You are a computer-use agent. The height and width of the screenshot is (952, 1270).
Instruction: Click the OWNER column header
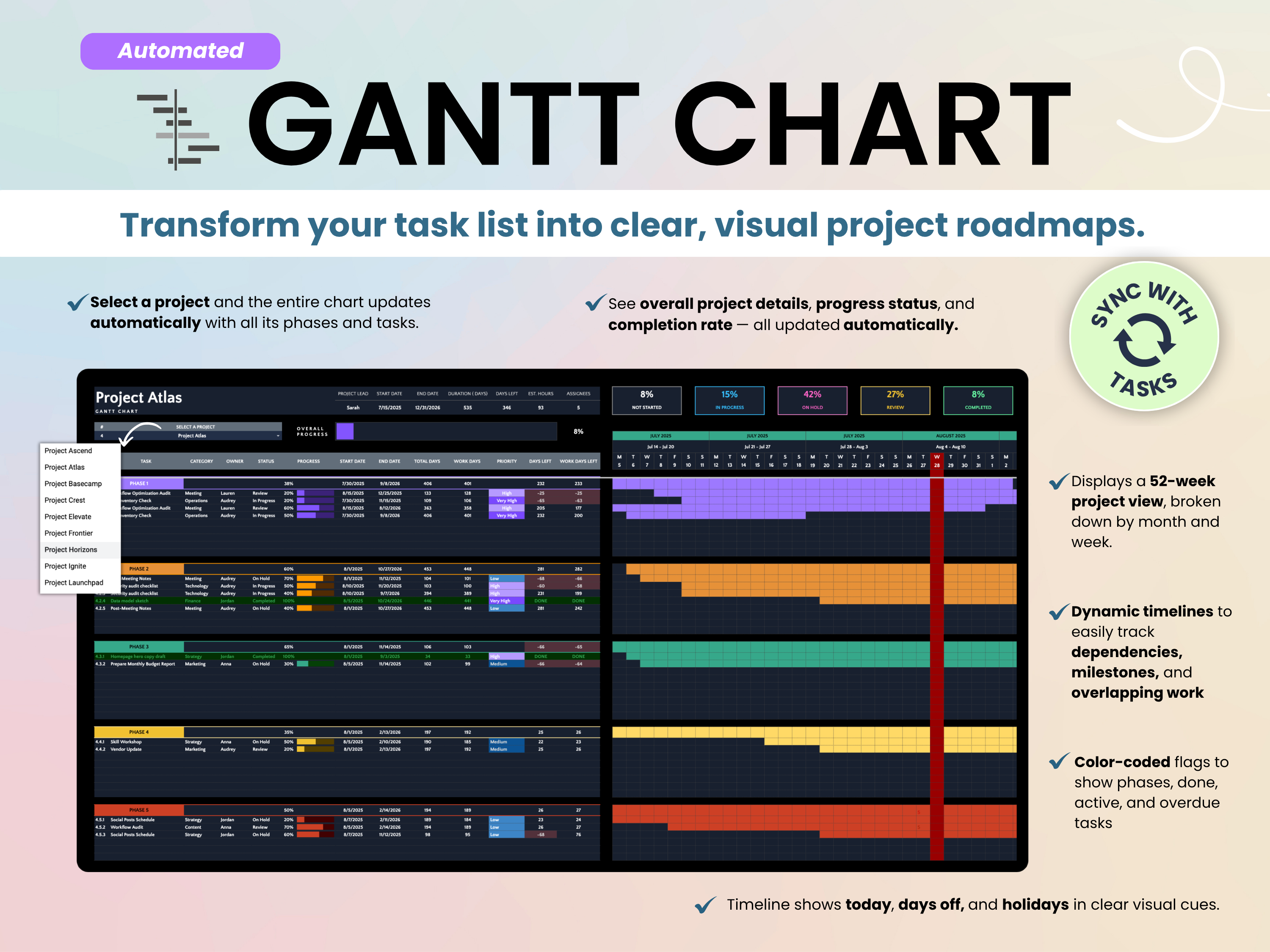[235, 461]
